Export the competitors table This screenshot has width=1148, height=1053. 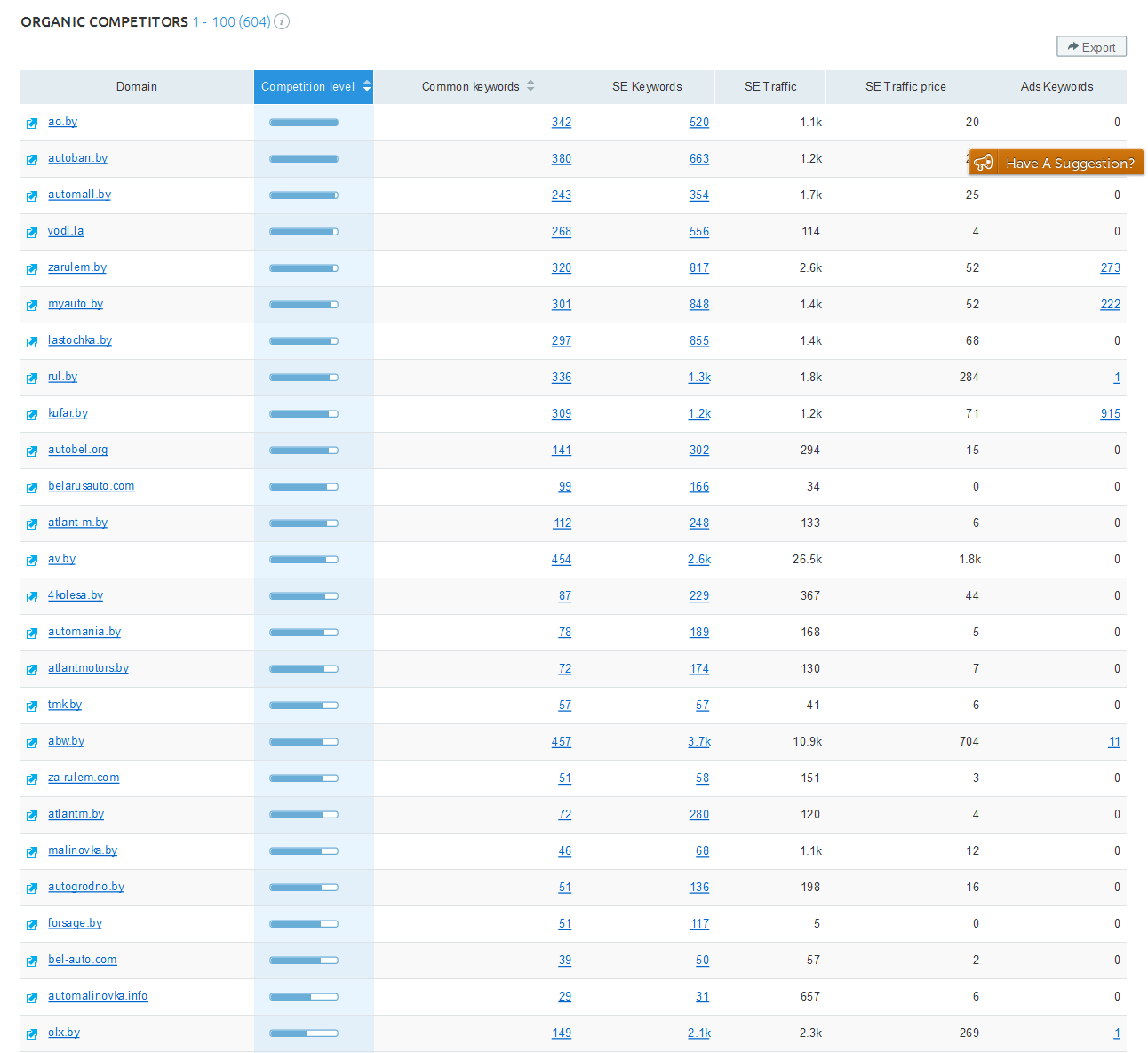pyautogui.click(x=1091, y=47)
